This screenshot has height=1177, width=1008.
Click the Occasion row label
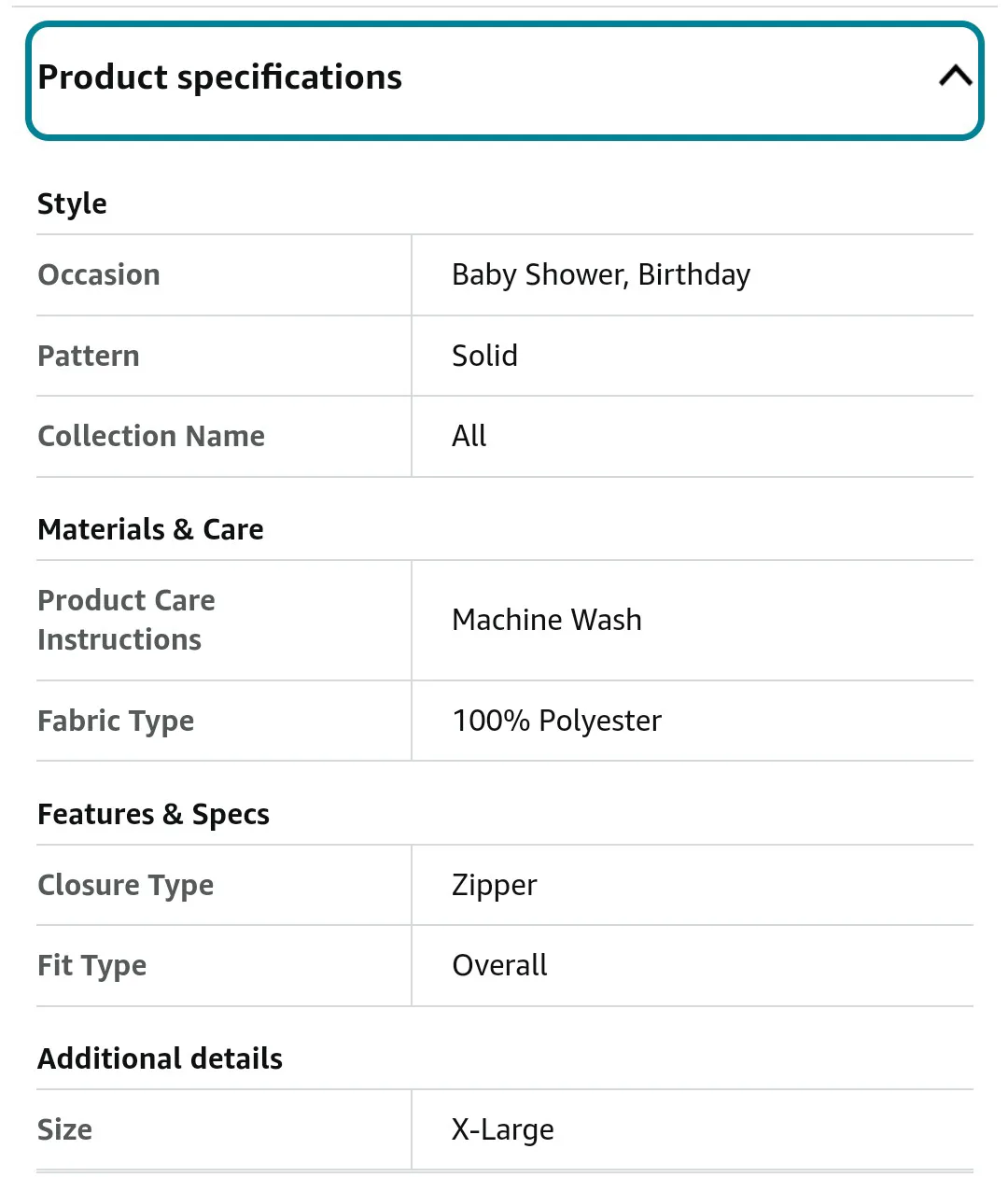(x=98, y=274)
